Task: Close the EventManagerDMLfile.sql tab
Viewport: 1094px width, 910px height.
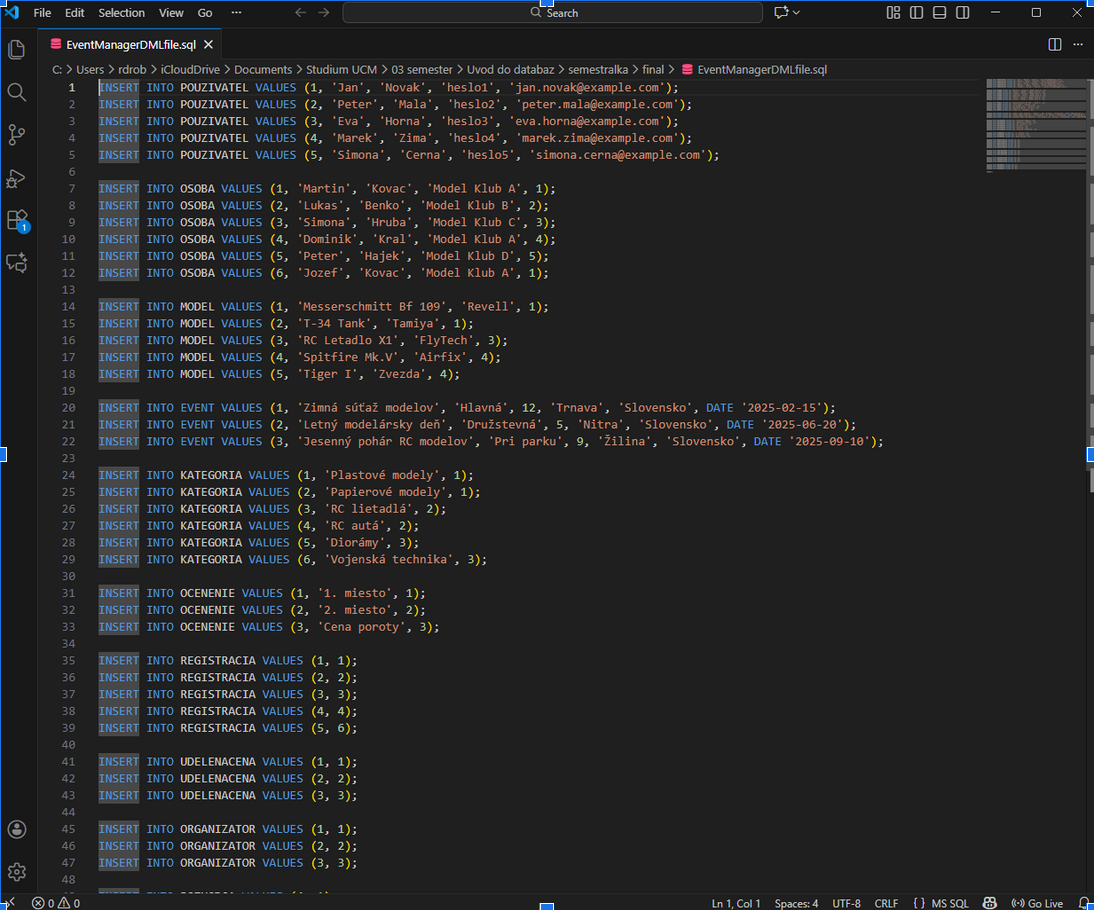Action: 209,45
